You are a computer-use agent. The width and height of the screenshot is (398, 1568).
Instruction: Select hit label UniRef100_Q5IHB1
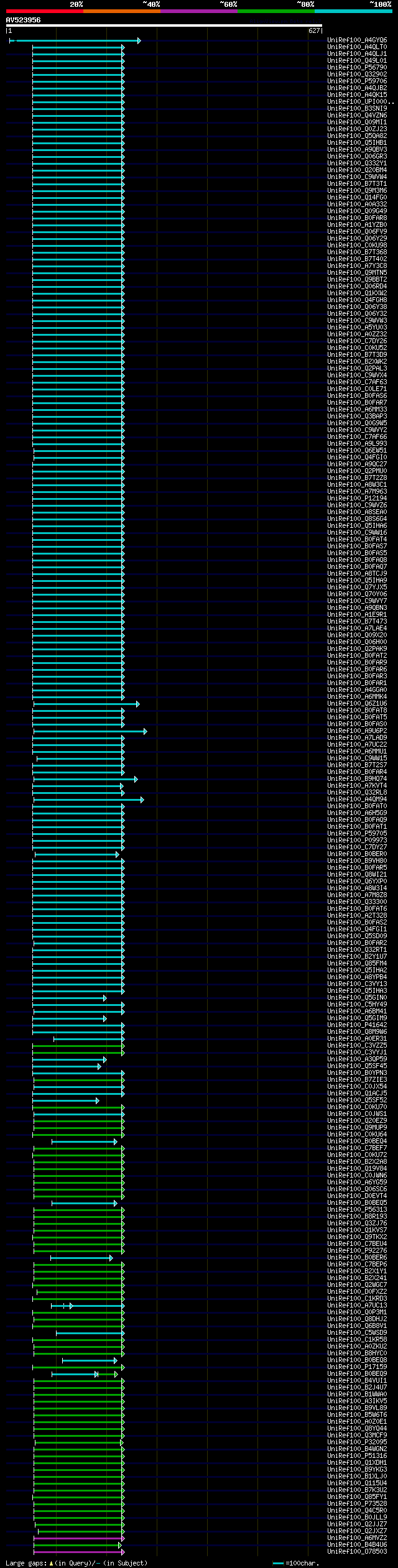(x=357, y=142)
